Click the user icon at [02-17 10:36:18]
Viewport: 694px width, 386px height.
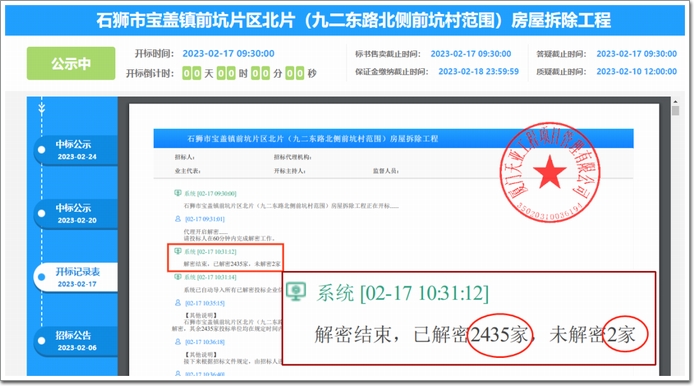click(178, 342)
